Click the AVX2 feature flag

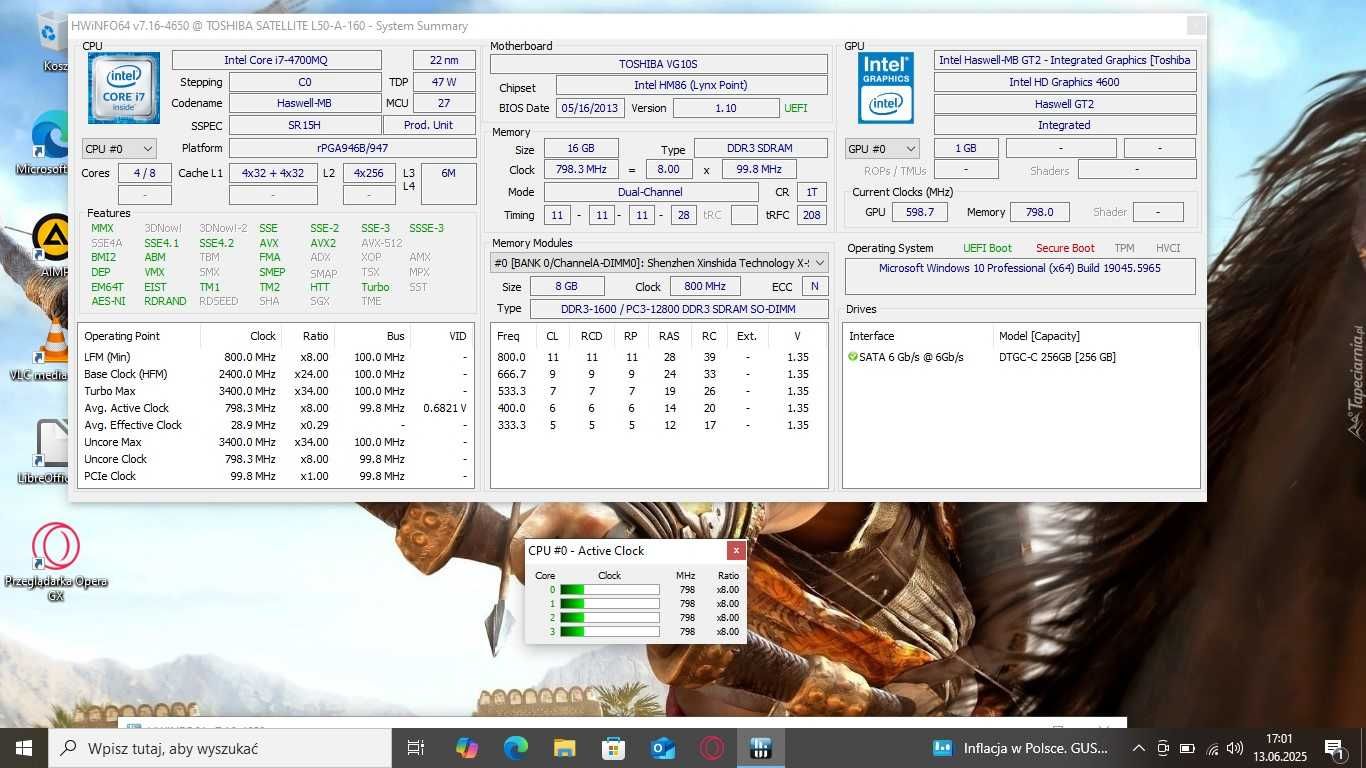[323, 243]
